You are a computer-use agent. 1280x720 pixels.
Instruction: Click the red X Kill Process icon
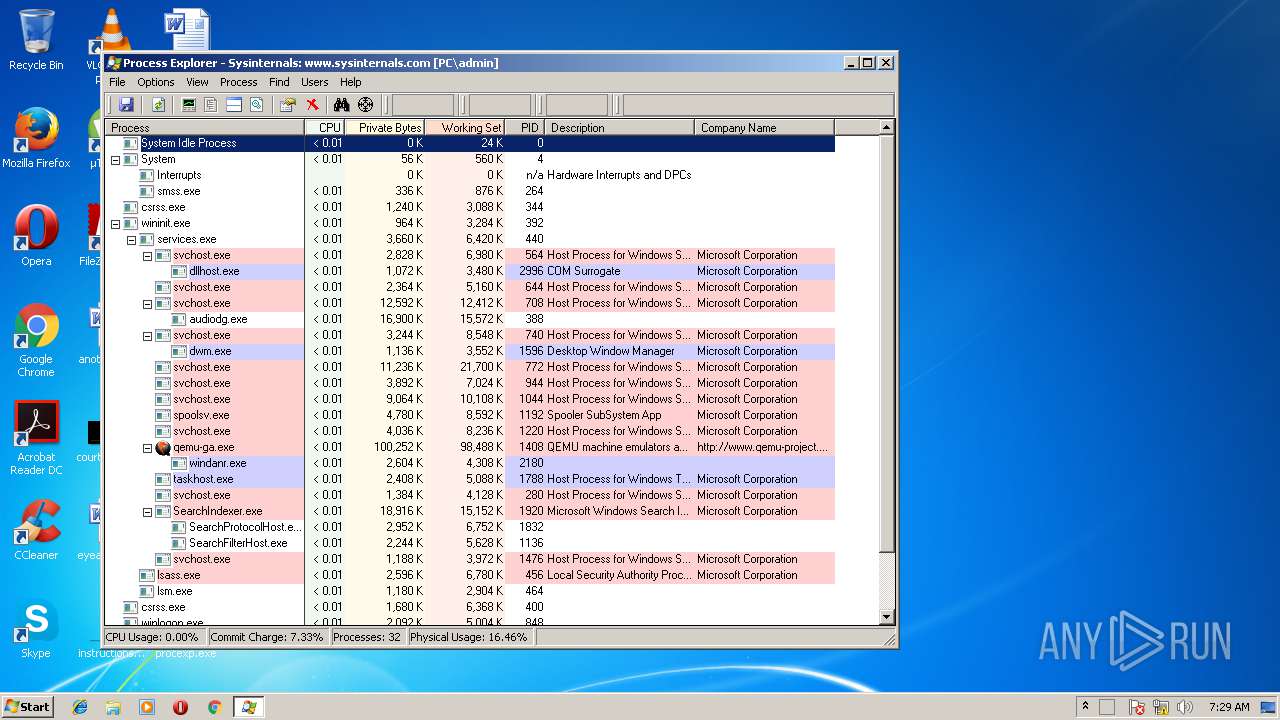[312, 105]
